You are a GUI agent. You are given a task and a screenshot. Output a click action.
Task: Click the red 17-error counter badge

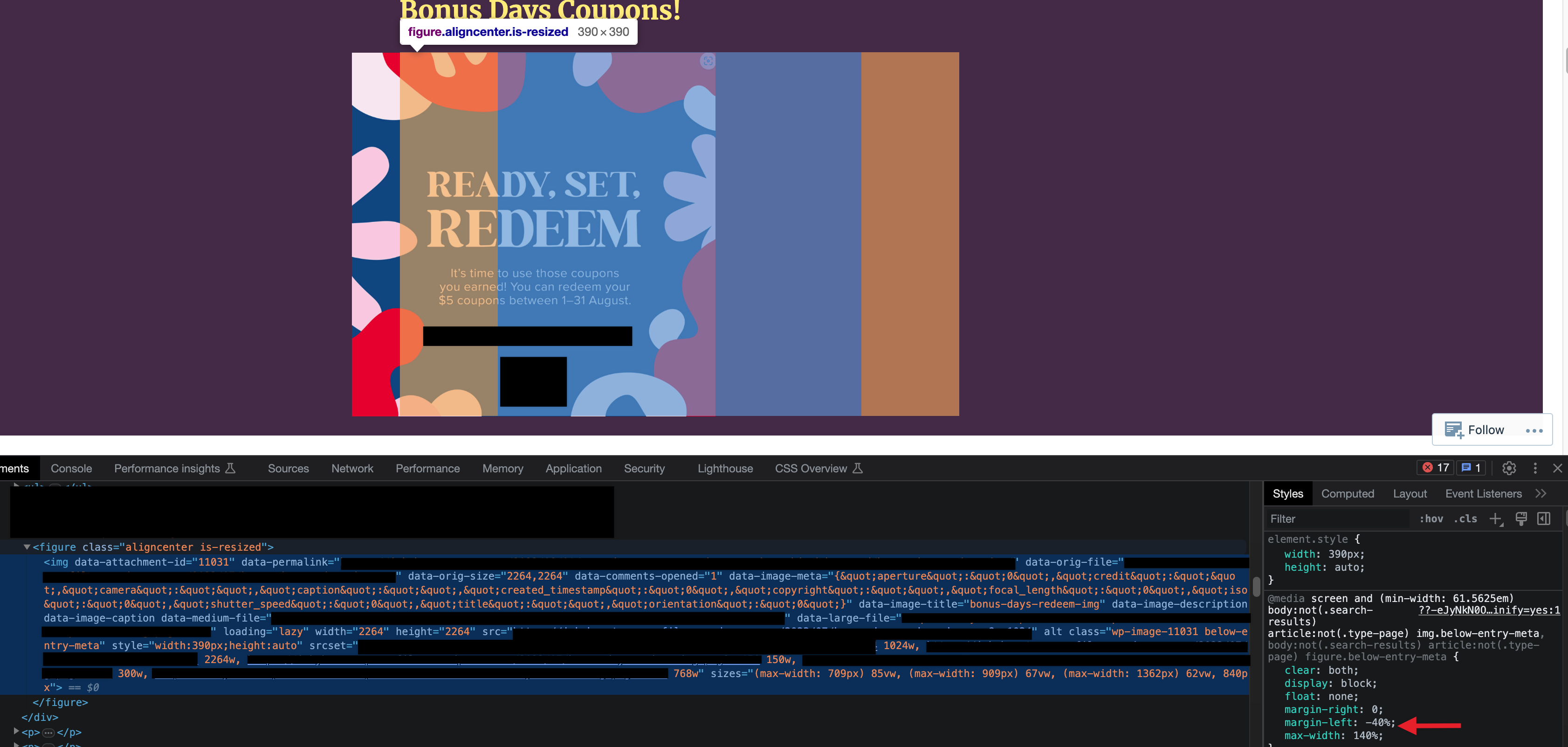tap(1435, 468)
